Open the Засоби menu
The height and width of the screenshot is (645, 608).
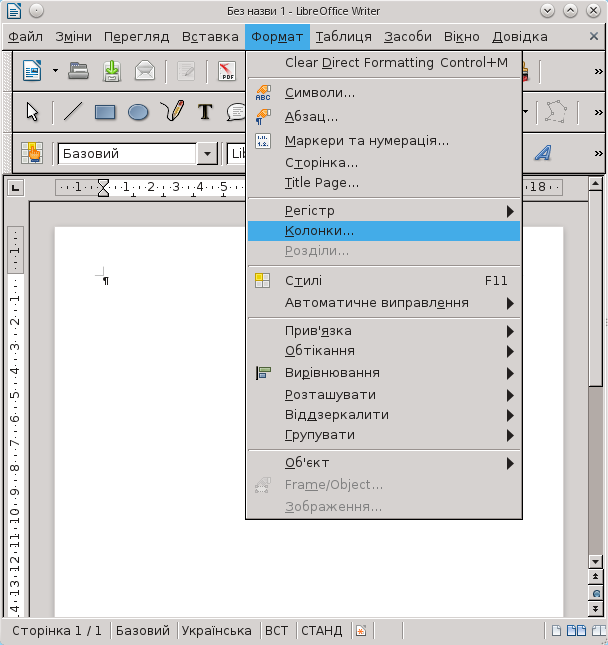coord(408,37)
